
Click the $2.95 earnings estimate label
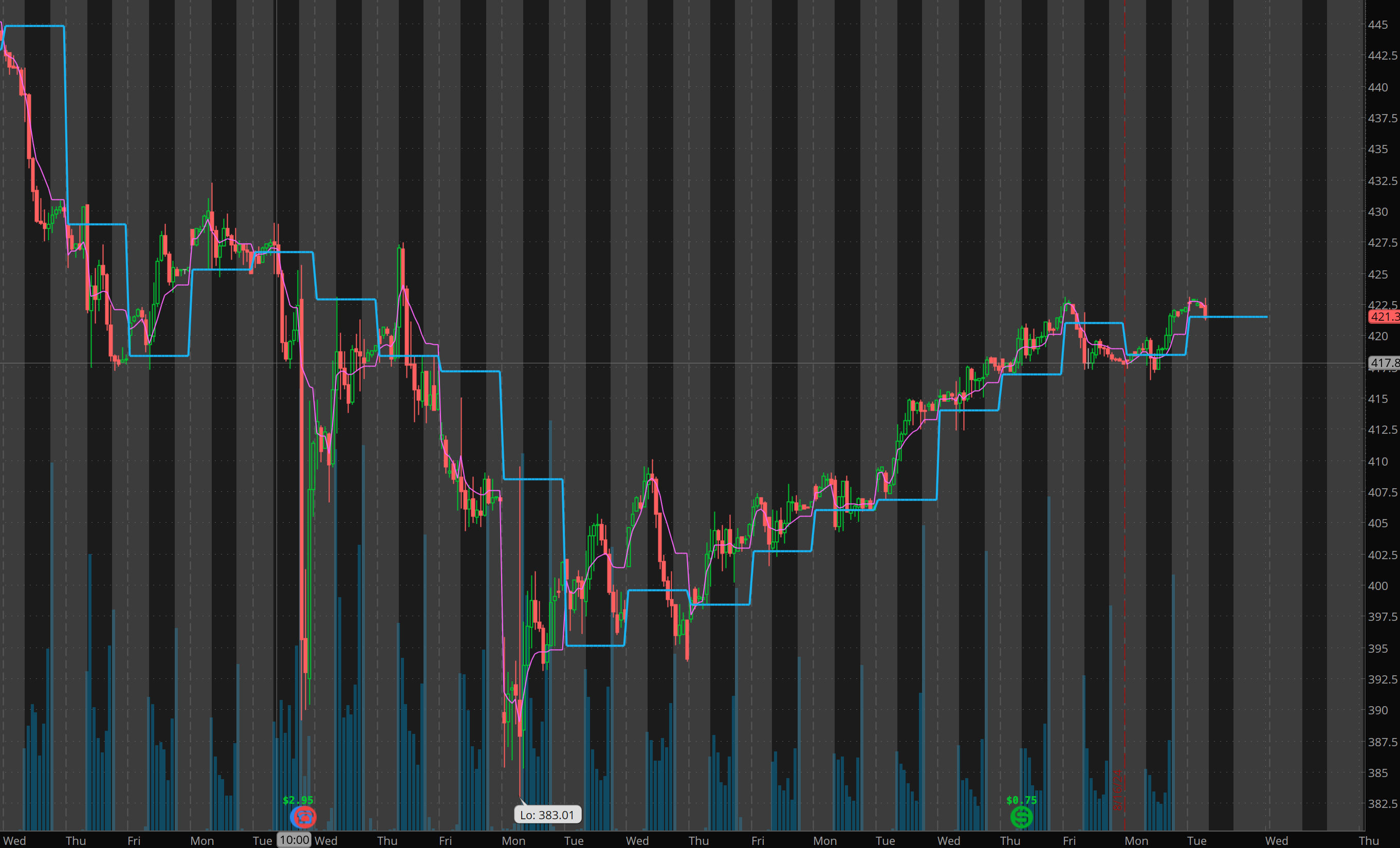click(x=298, y=800)
